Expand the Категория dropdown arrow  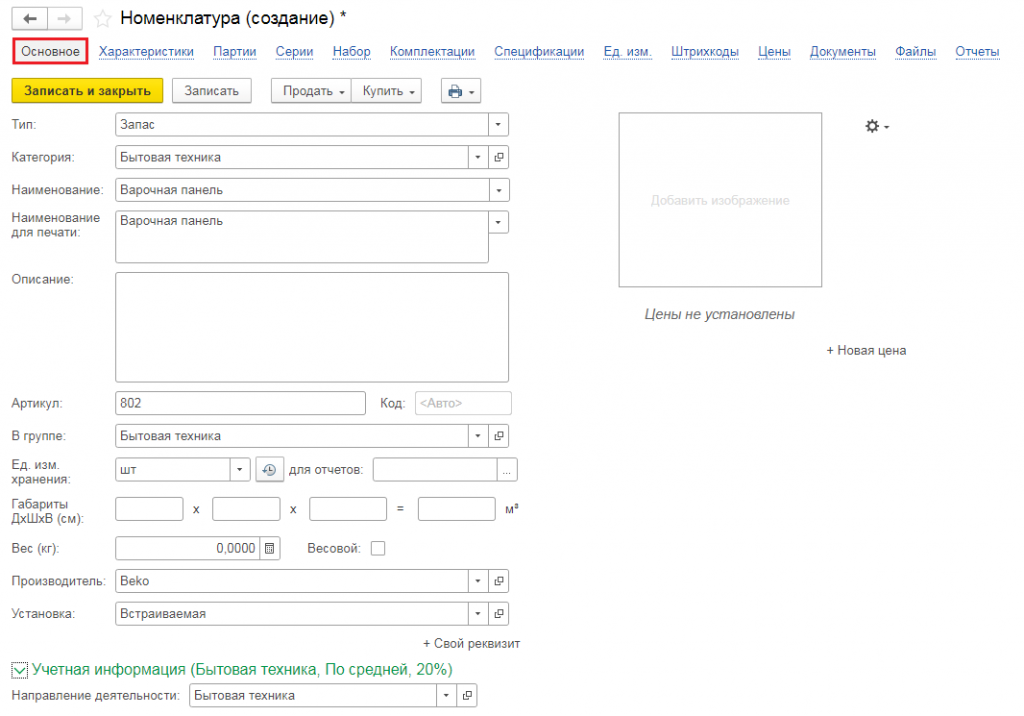478,157
